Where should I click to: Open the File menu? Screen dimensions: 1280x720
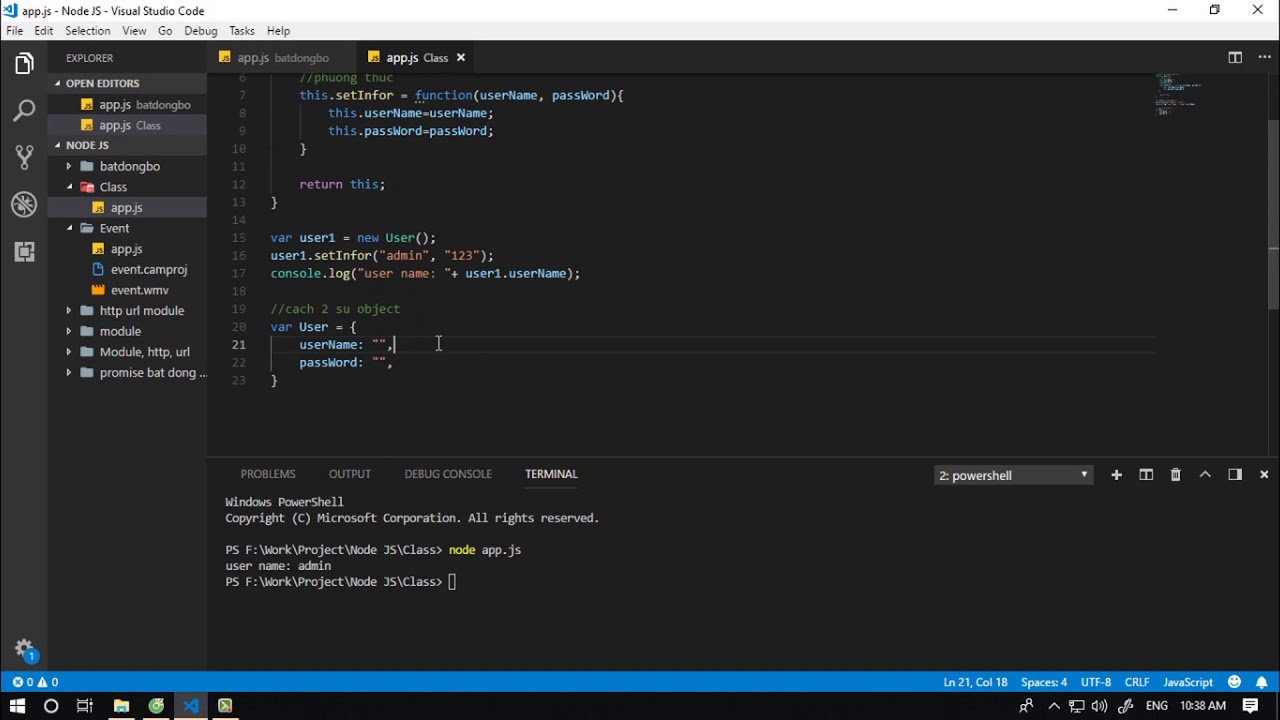pyautogui.click(x=15, y=31)
